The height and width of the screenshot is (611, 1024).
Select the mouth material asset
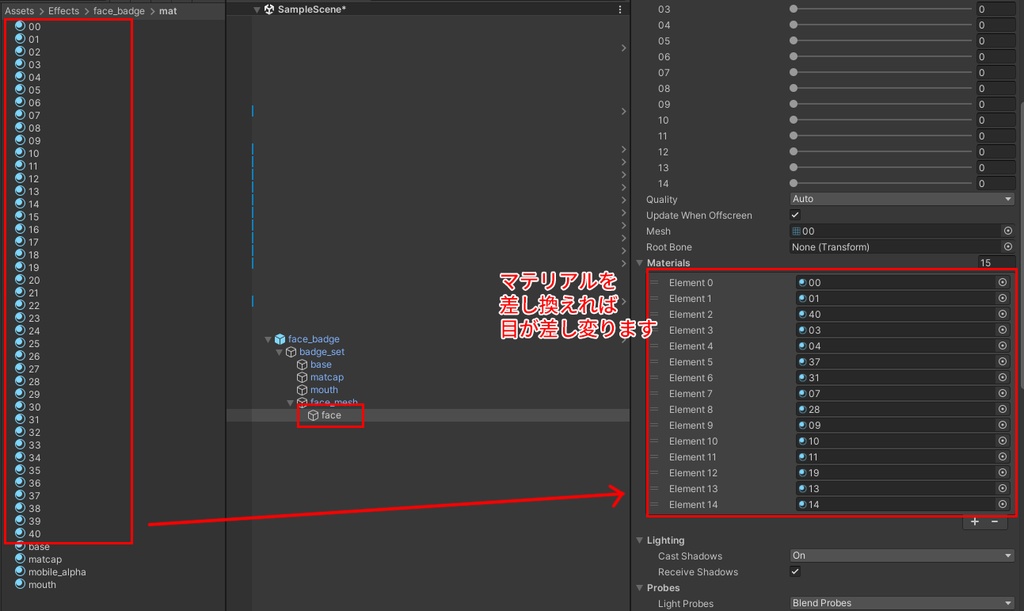[x=36, y=585]
